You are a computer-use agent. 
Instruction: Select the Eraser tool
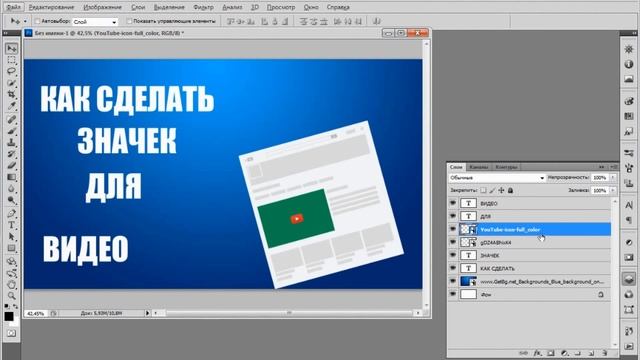[11, 165]
